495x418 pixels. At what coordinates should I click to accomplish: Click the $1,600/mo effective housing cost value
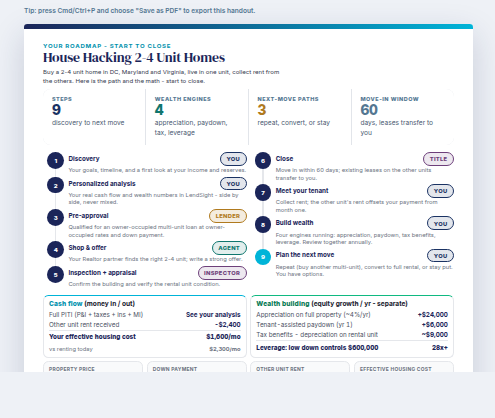click(x=223, y=337)
